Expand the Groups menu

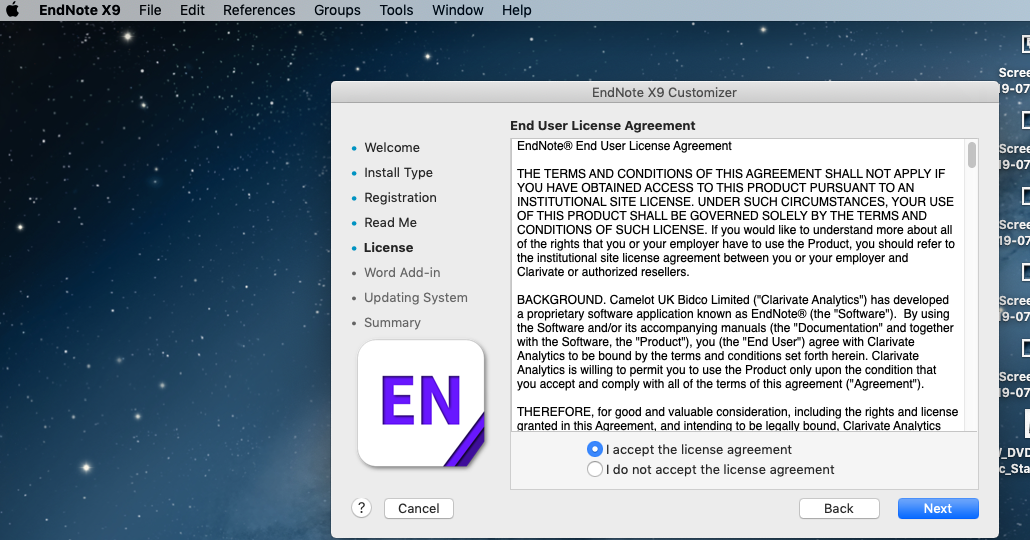pyautogui.click(x=337, y=10)
